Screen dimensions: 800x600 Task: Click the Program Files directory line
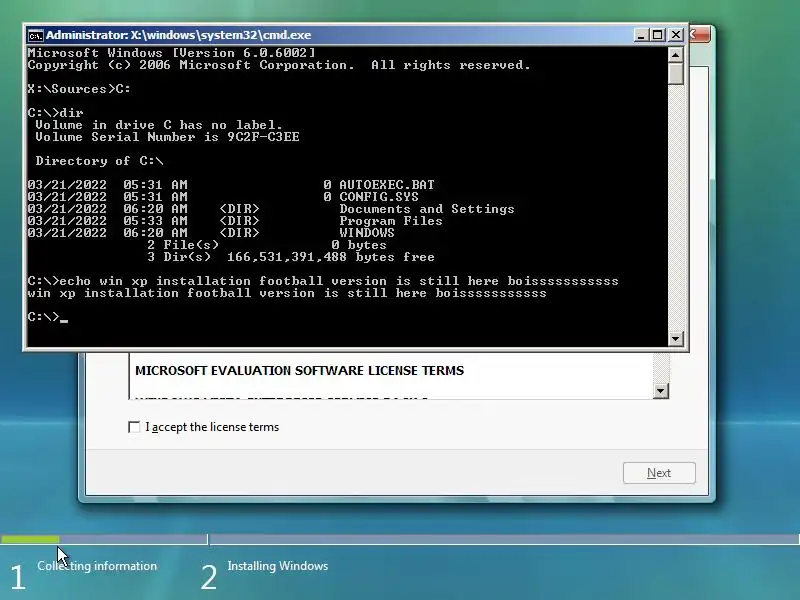[x=235, y=221]
